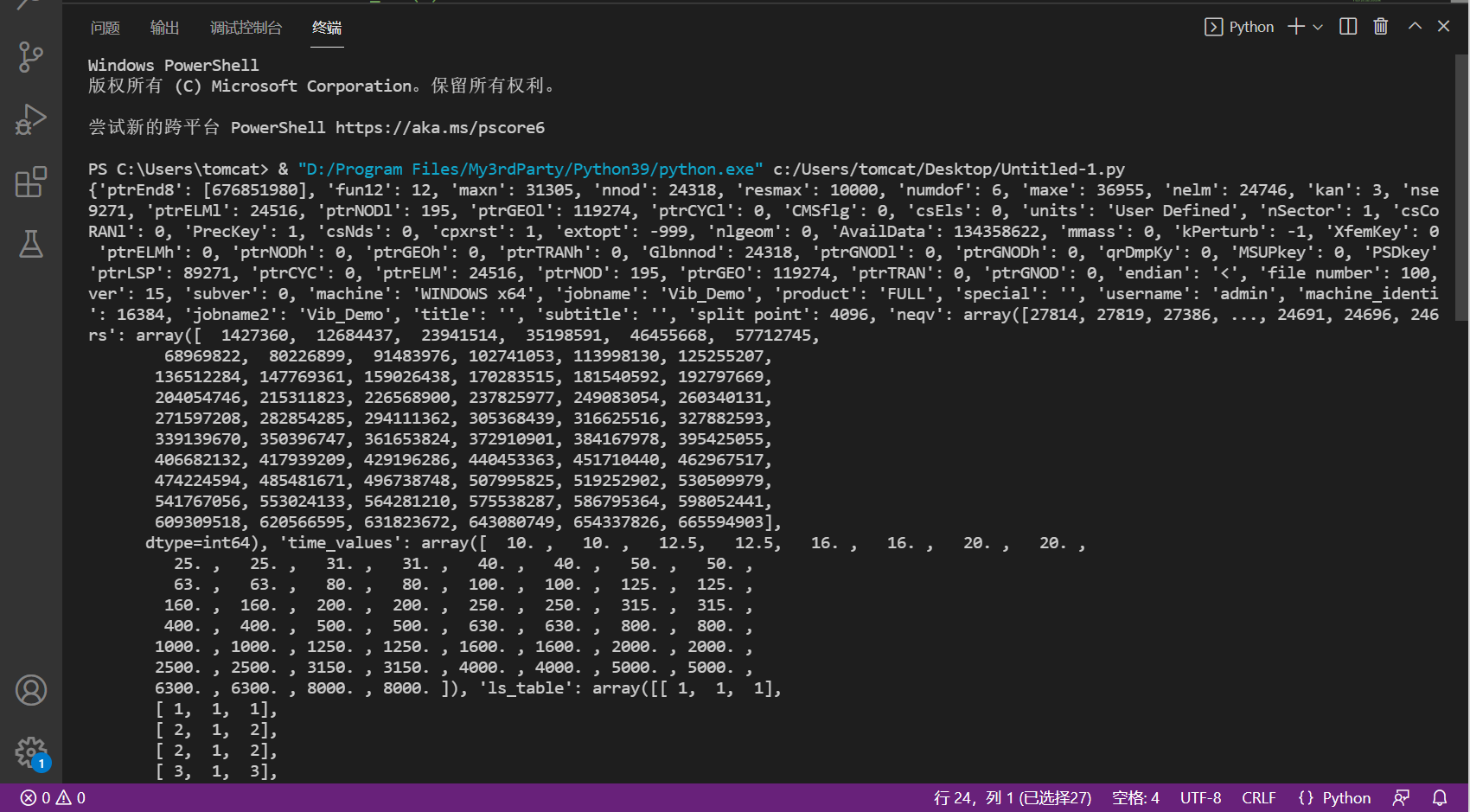
Task: Select the Python terminal session
Action: tap(1245, 27)
